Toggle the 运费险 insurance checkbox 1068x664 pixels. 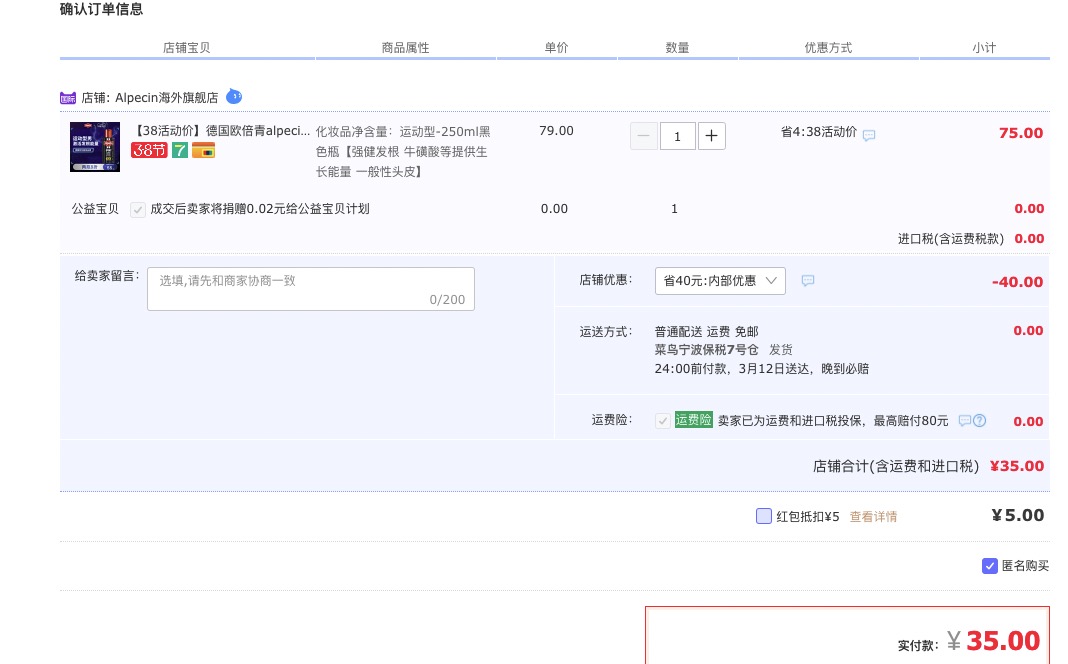(x=662, y=421)
